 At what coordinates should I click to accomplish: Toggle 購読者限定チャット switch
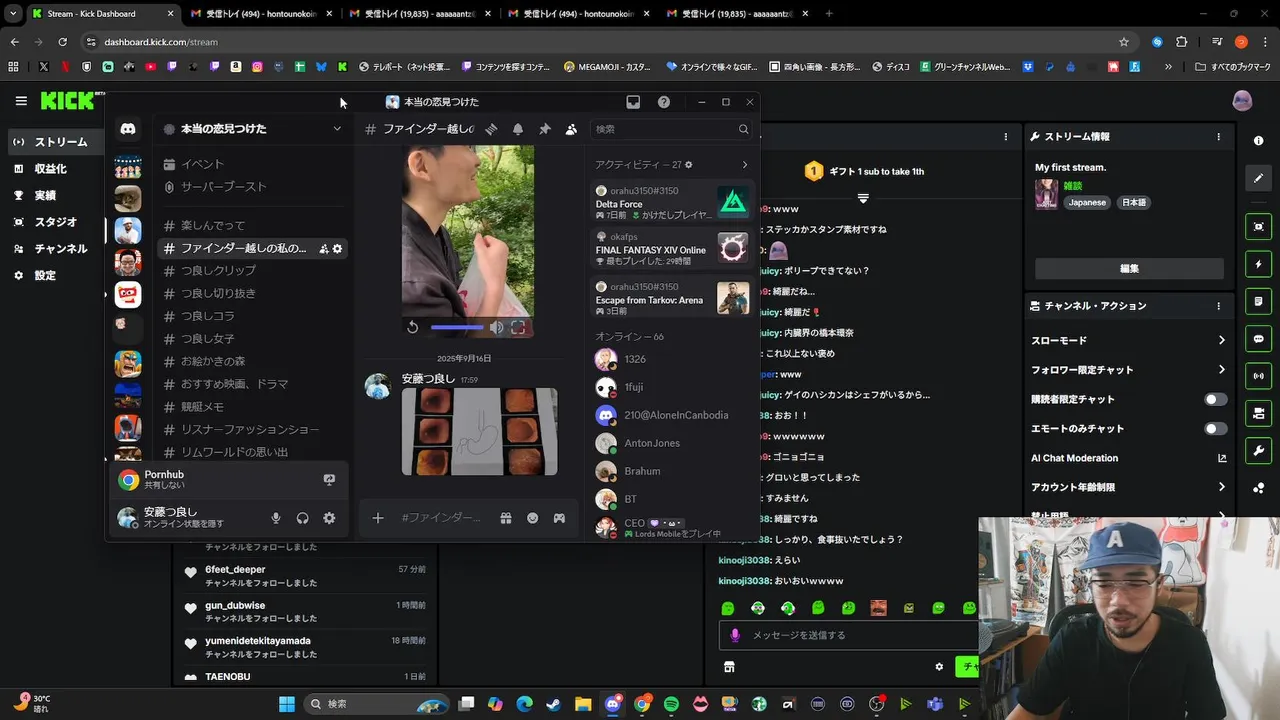pyautogui.click(x=1215, y=399)
